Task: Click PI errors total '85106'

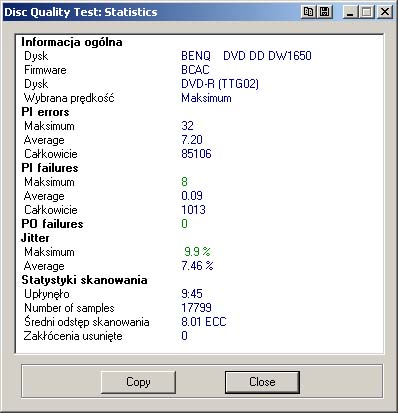Action: [196, 154]
